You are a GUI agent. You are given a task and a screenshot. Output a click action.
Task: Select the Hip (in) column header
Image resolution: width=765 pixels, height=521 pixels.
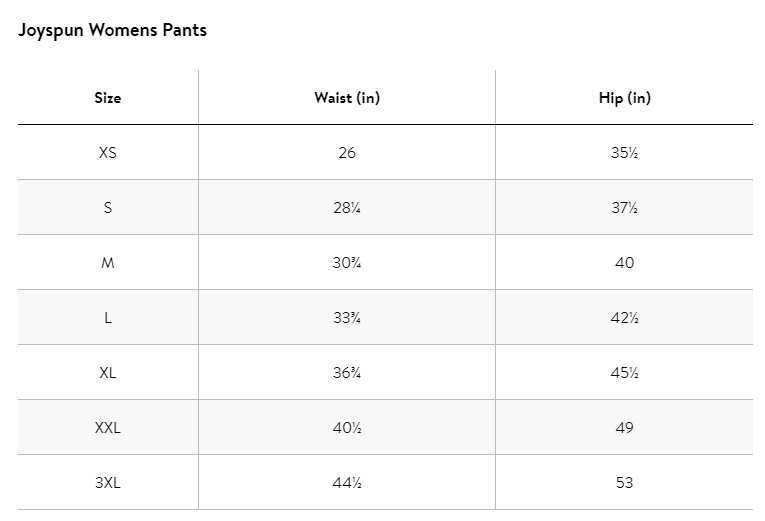pyautogui.click(x=624, y=98)
